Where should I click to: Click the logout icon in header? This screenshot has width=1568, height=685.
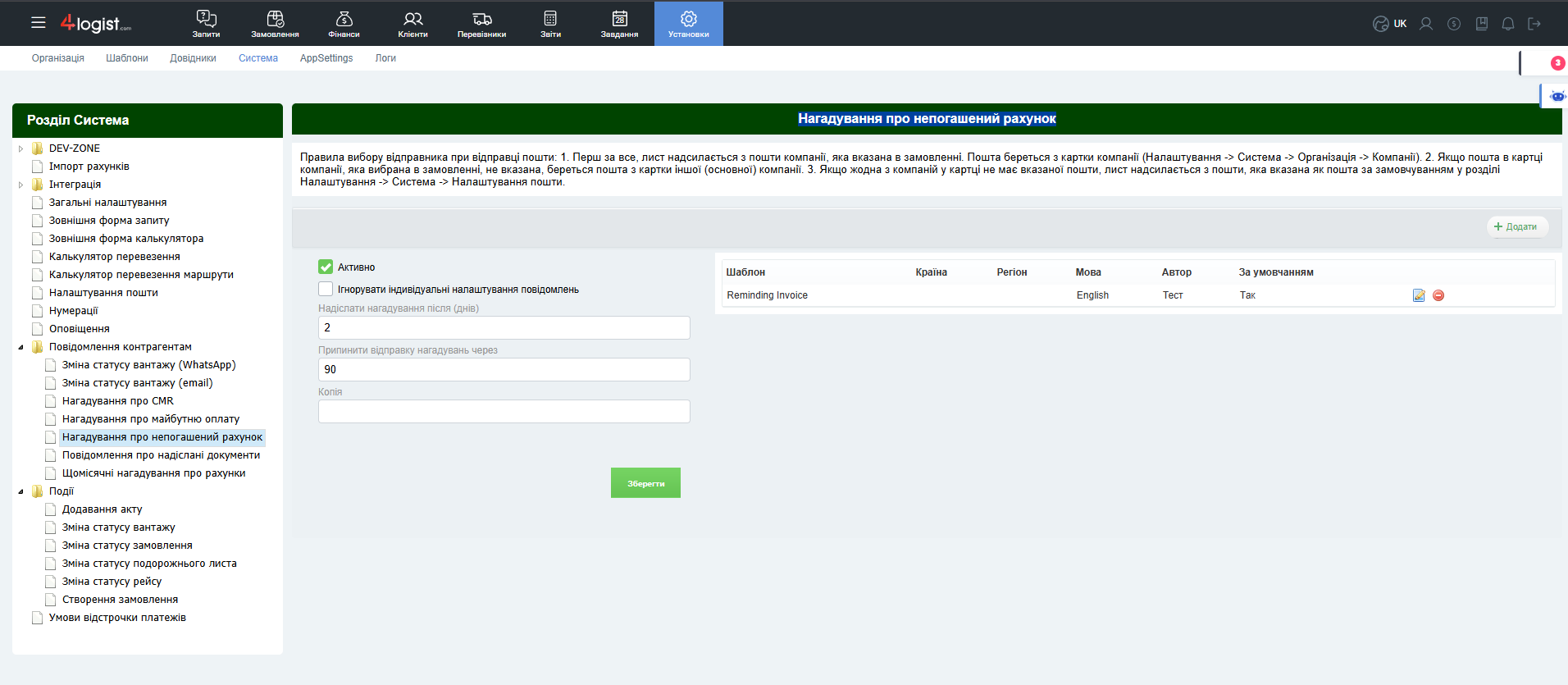1534,24
